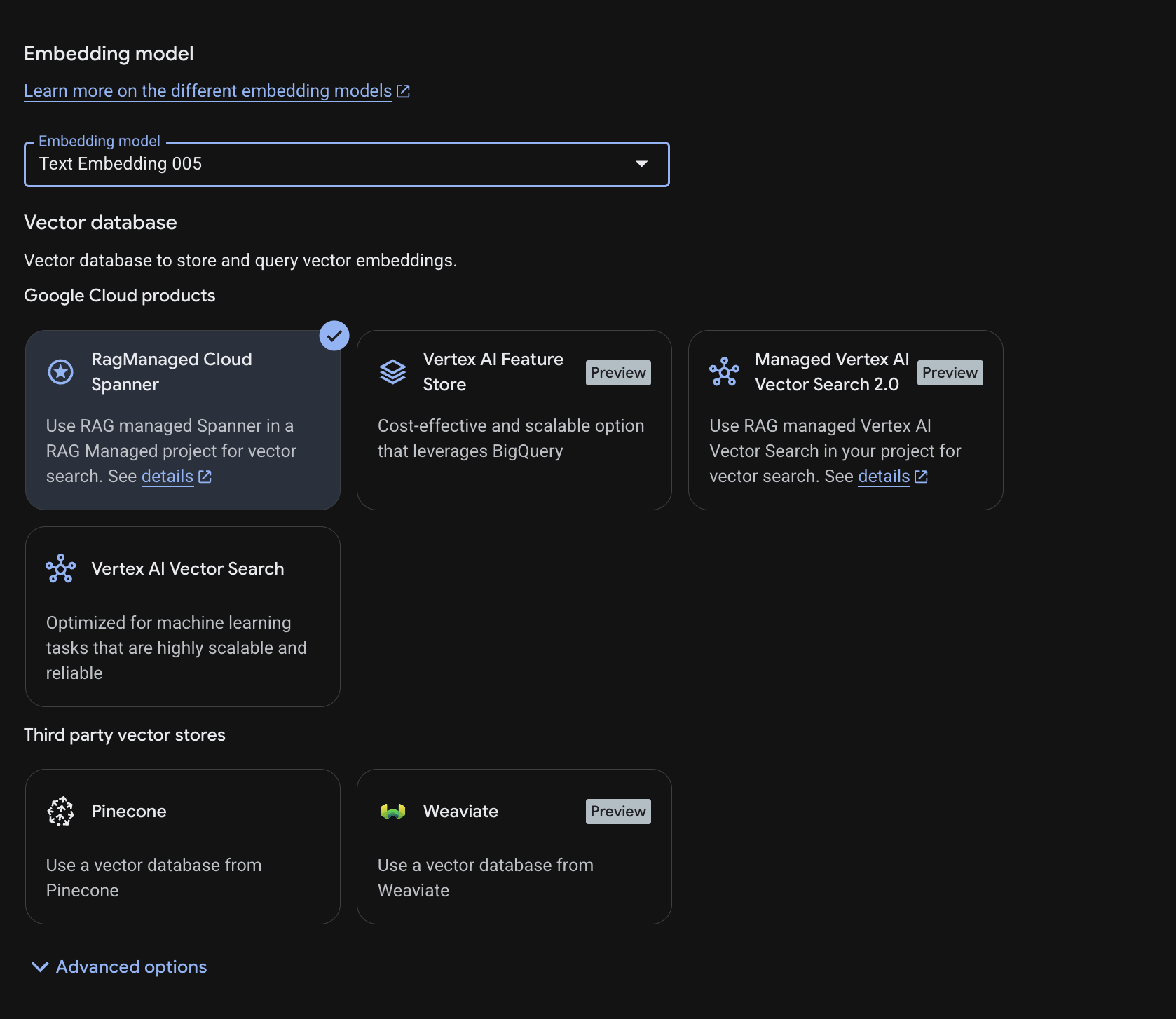The width and height of the screenshot is (1176, 1019).
Task: Click the Vertex AI Feature Store layers icon
Action: [392, 371]
